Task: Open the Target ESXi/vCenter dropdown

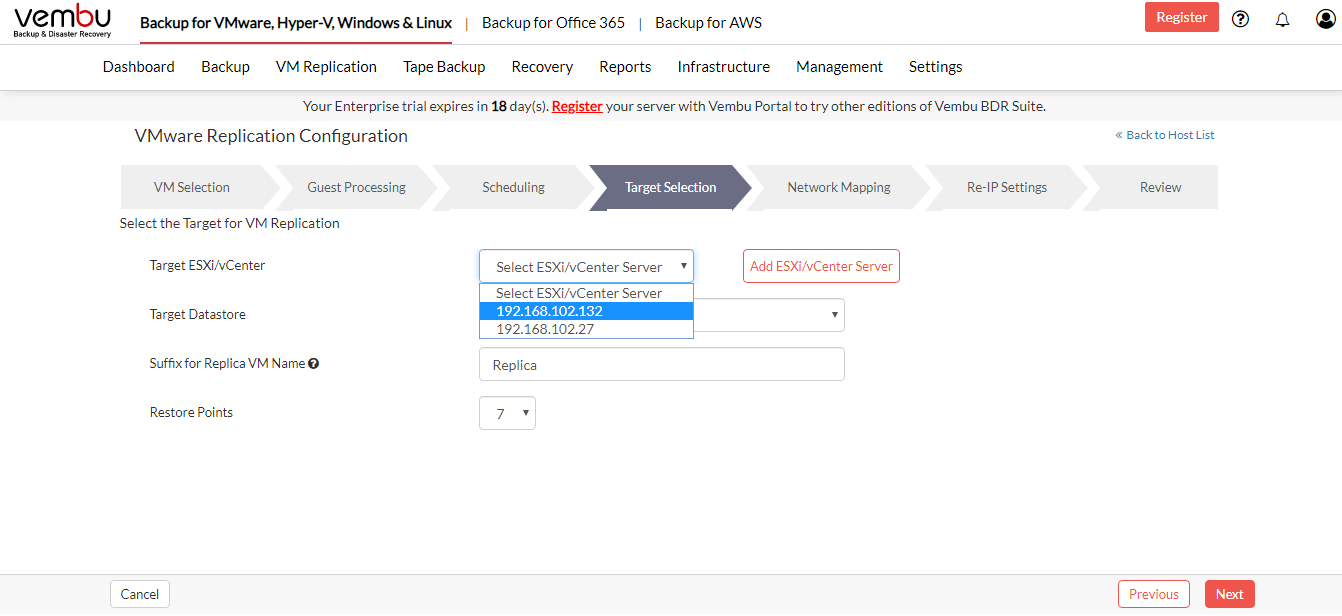Action: (586, 266)
